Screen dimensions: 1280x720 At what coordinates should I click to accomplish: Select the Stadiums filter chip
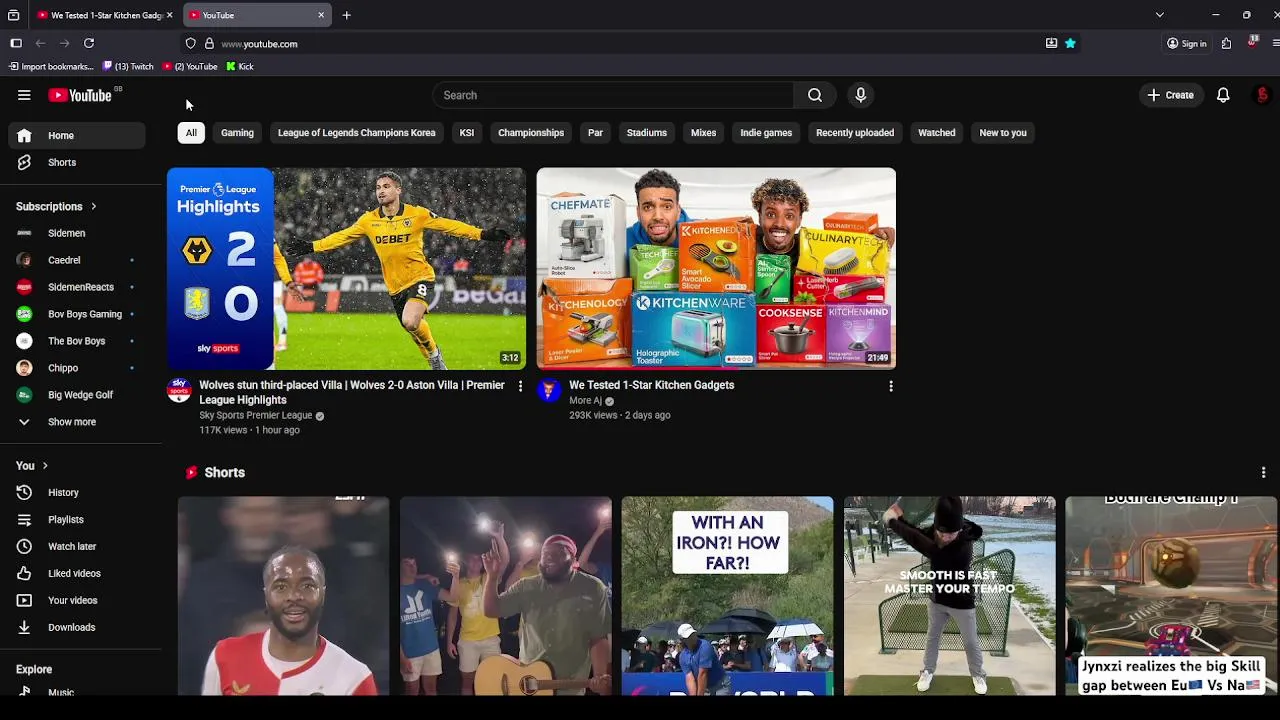coord(647,132)
